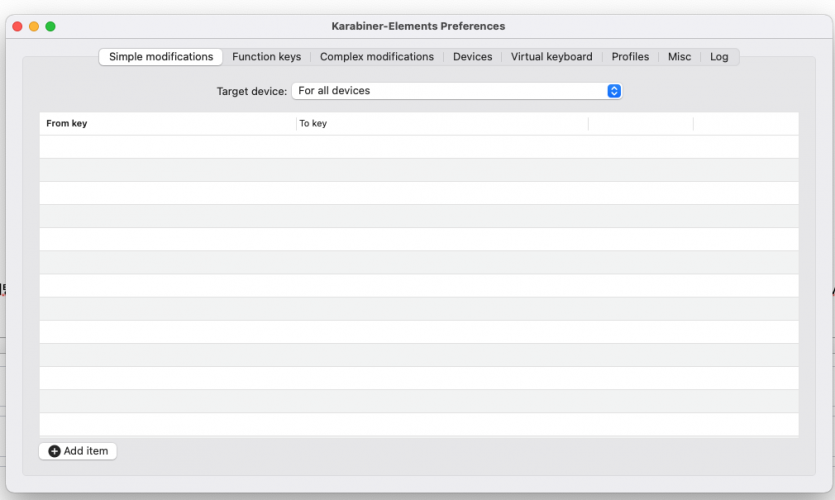Viewport: 835px width, 500px height.
Task: Go to the Complex modifications tab
Action: (x=376, y=57)
